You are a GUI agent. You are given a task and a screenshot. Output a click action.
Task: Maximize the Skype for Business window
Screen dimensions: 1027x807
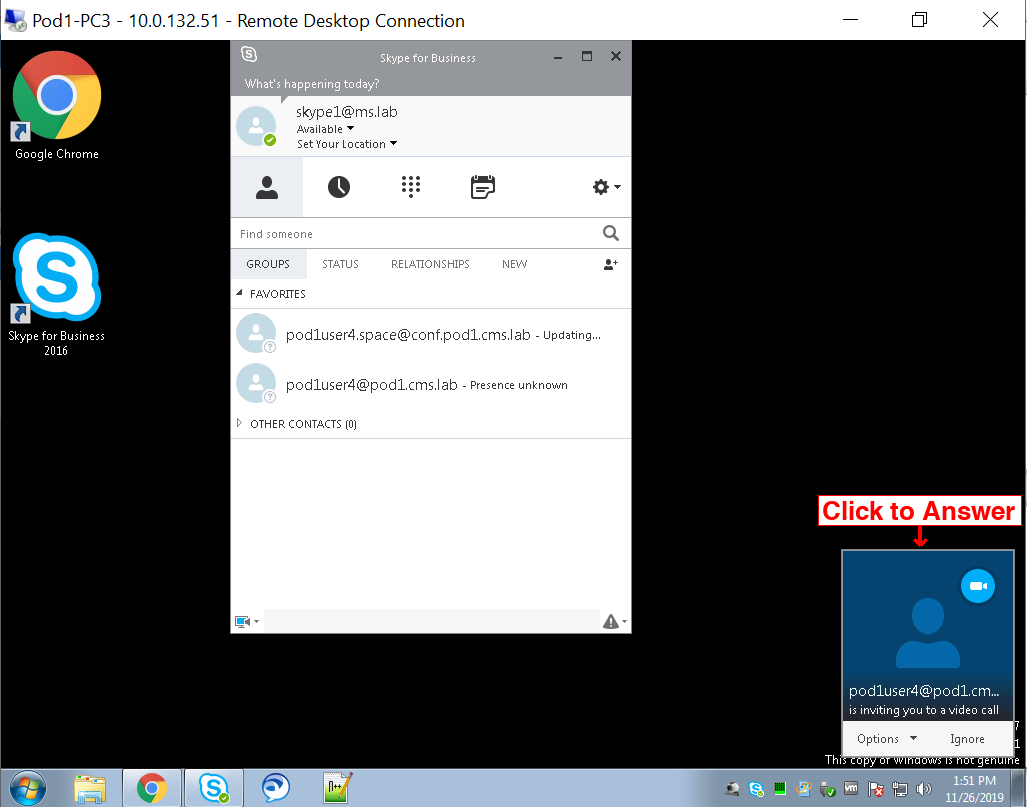tap(587, 56)
